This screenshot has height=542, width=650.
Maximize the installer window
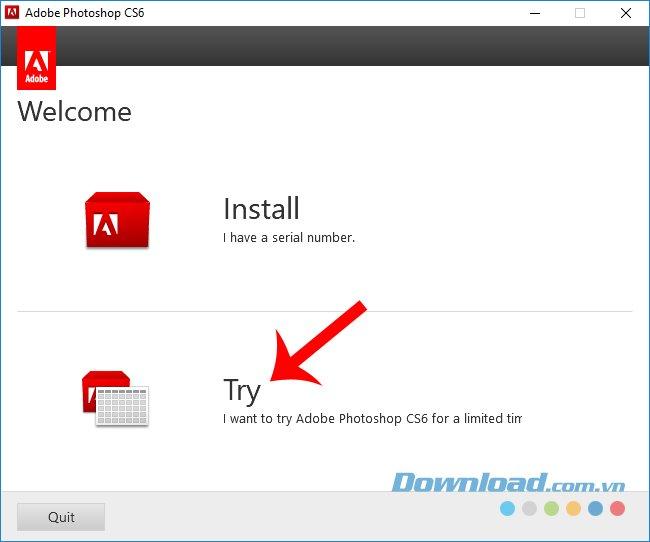579,13
